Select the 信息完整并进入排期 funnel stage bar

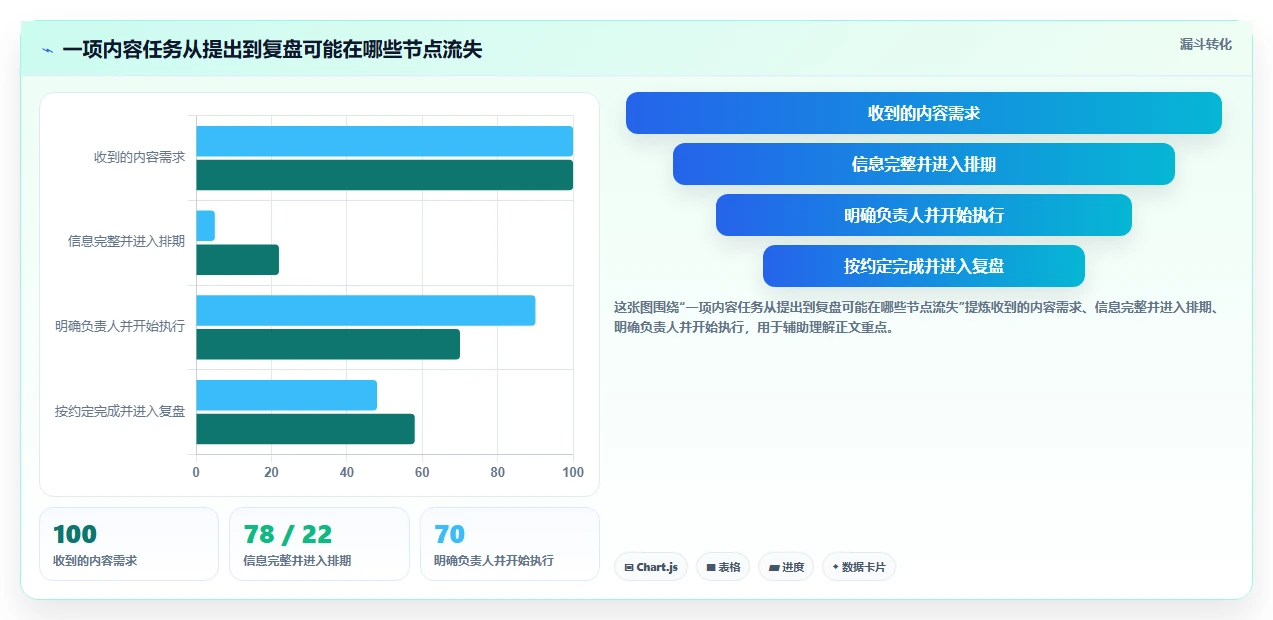(923, 164)
